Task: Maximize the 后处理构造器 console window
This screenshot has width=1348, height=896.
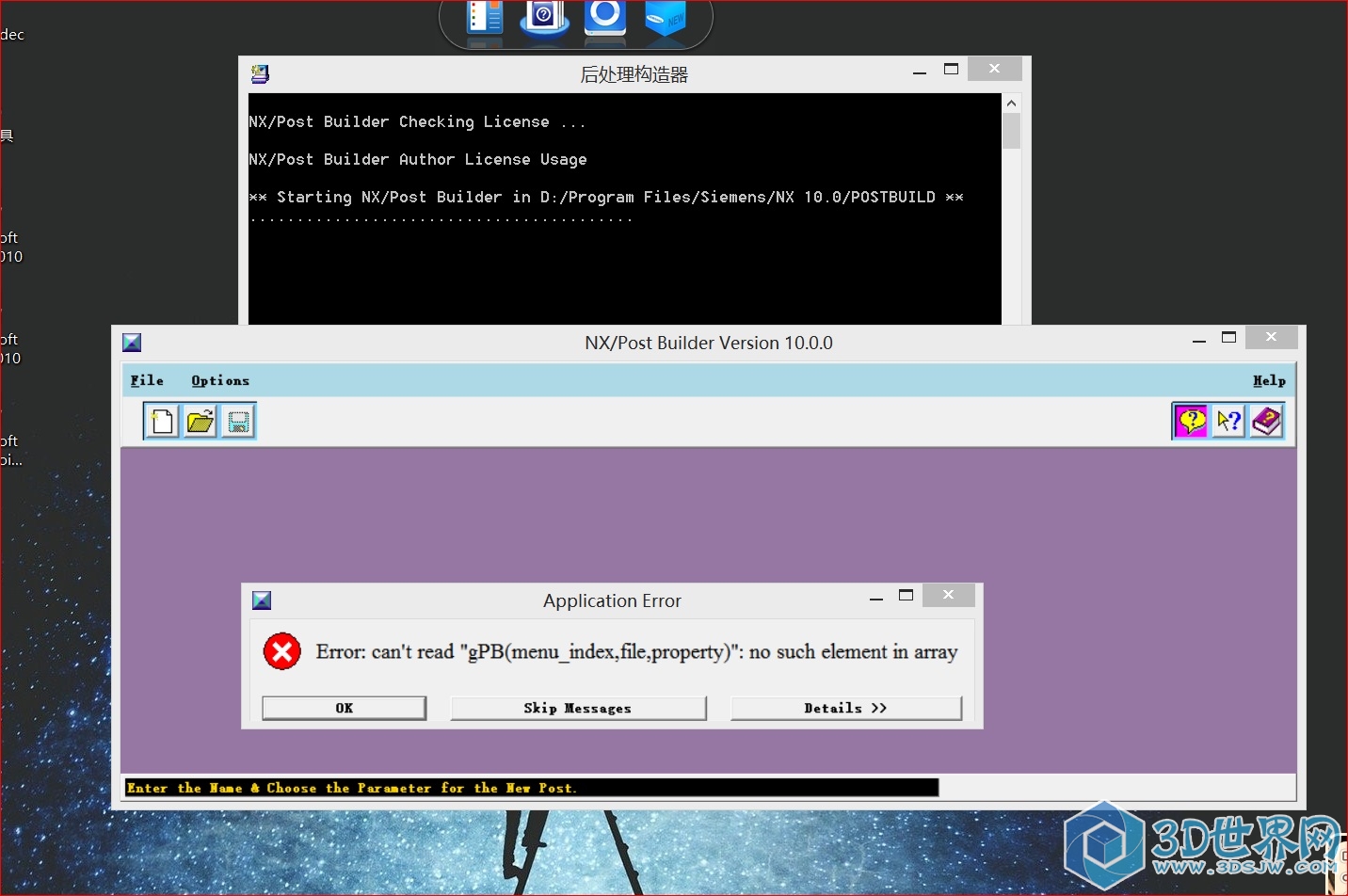Action: [952, 69]
